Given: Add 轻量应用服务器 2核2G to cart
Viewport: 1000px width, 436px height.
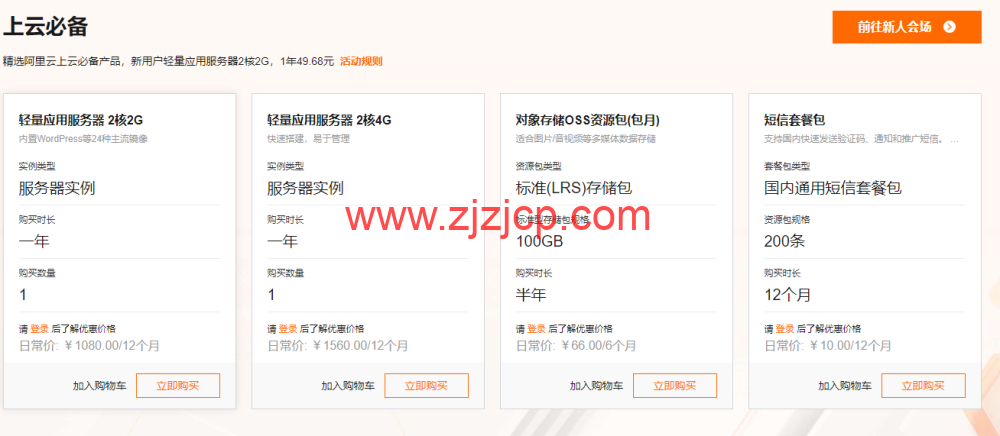Looking at the screenshot, I should [99, 386].
